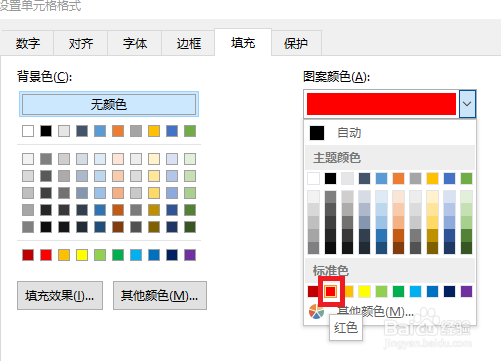Pick white in background palette top row
The image size is (501, 361).
(x=28, y=131)
